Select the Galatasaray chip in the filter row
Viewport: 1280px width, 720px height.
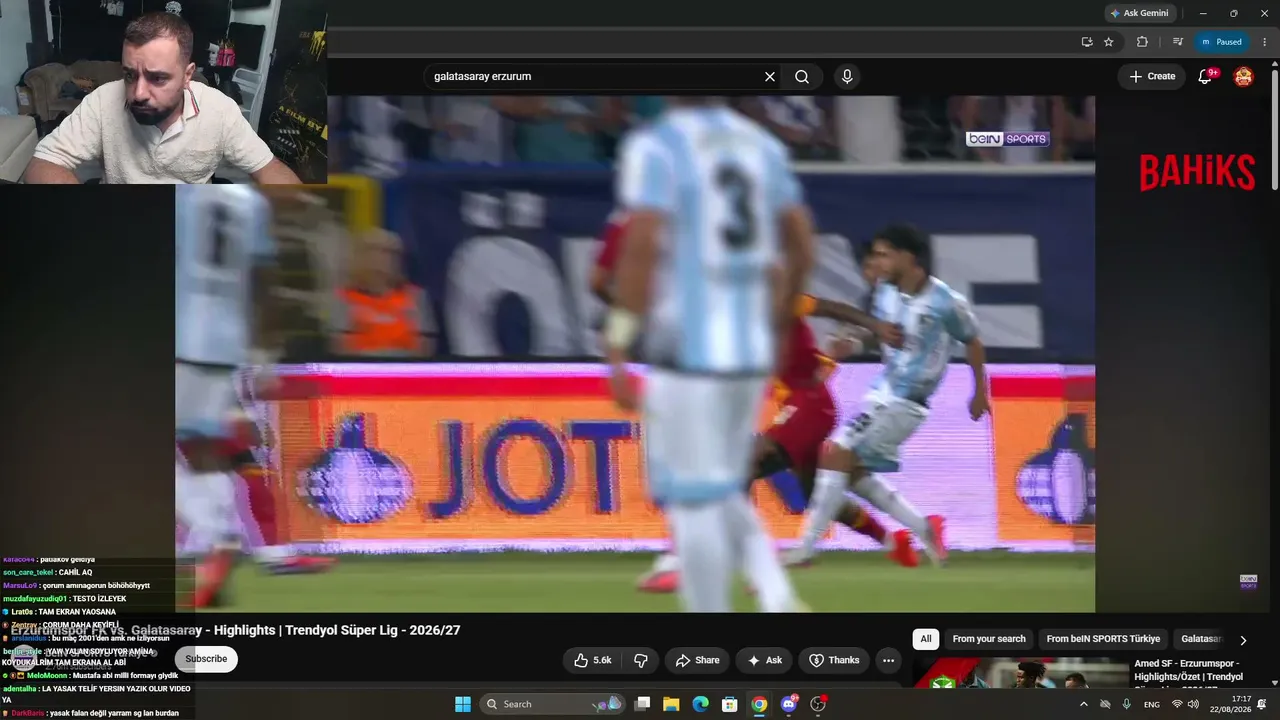1201,639
